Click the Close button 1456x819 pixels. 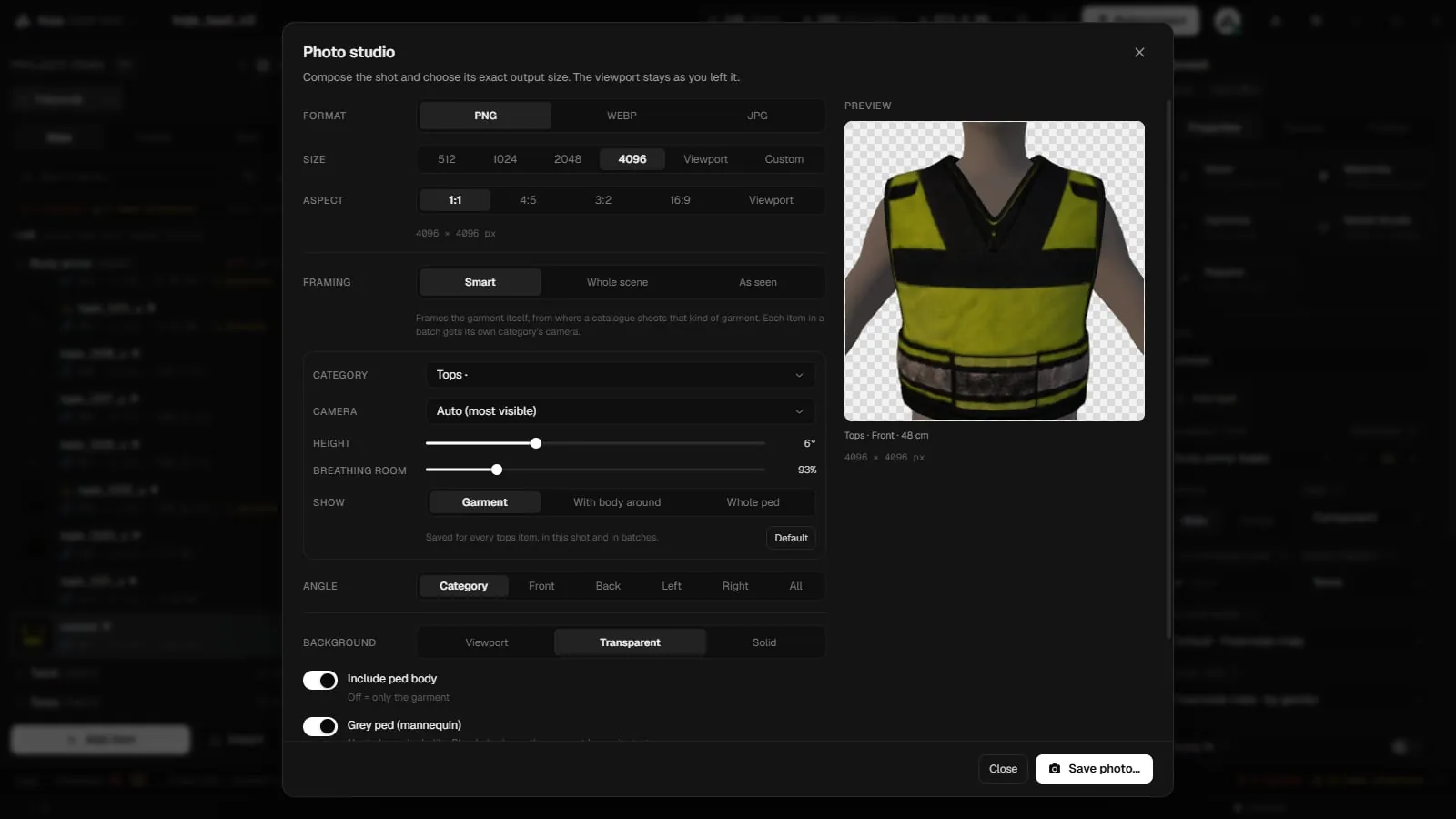point(1003,769)
